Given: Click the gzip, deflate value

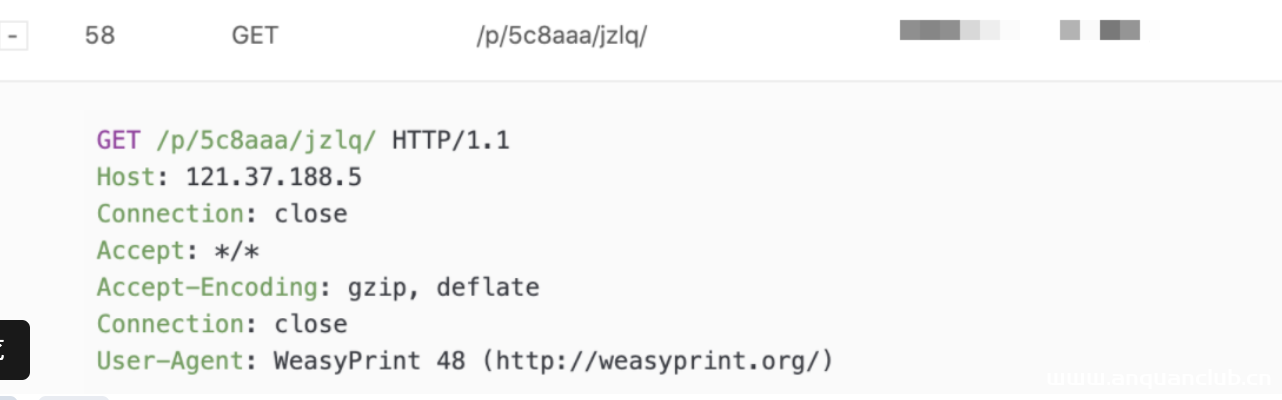Looking at the screenshot, I should 443,288.
